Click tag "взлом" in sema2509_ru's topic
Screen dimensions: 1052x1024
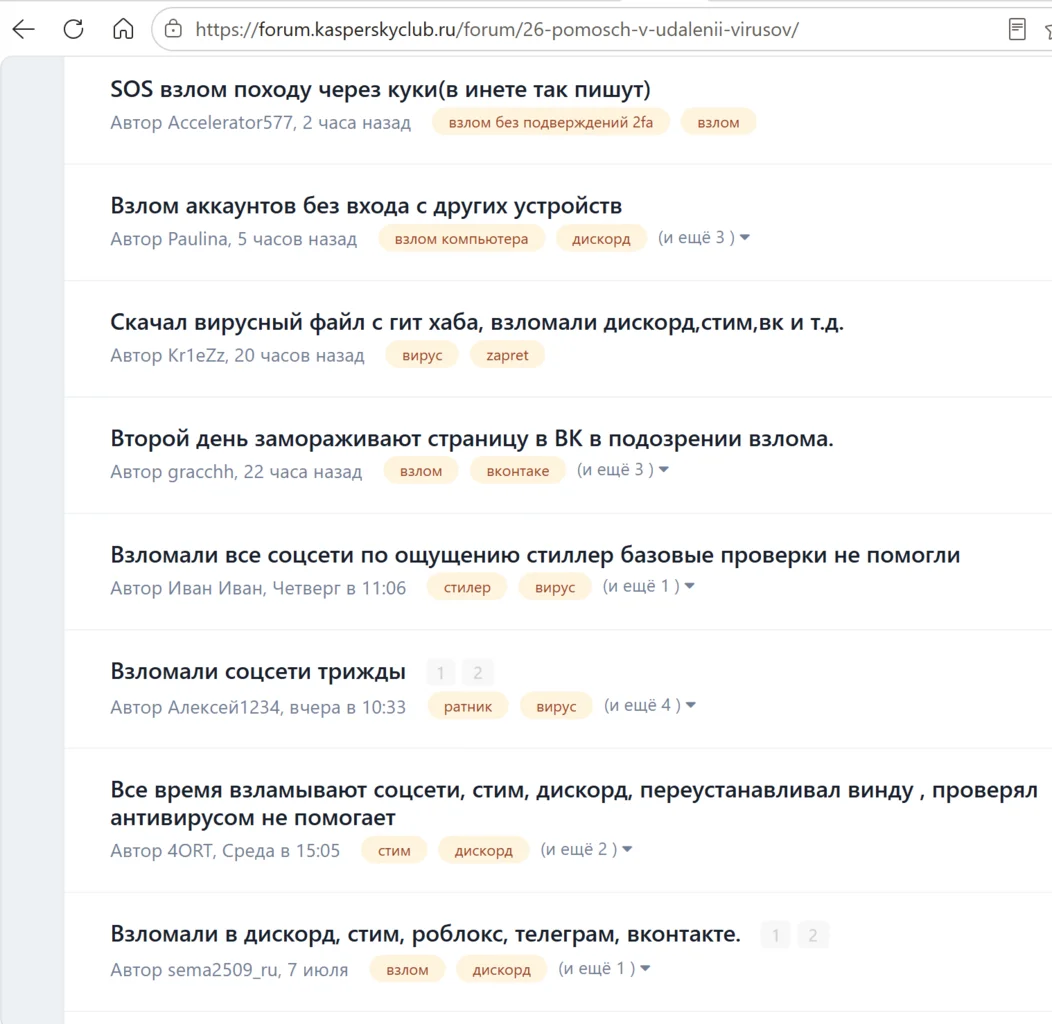click(407, 970)
